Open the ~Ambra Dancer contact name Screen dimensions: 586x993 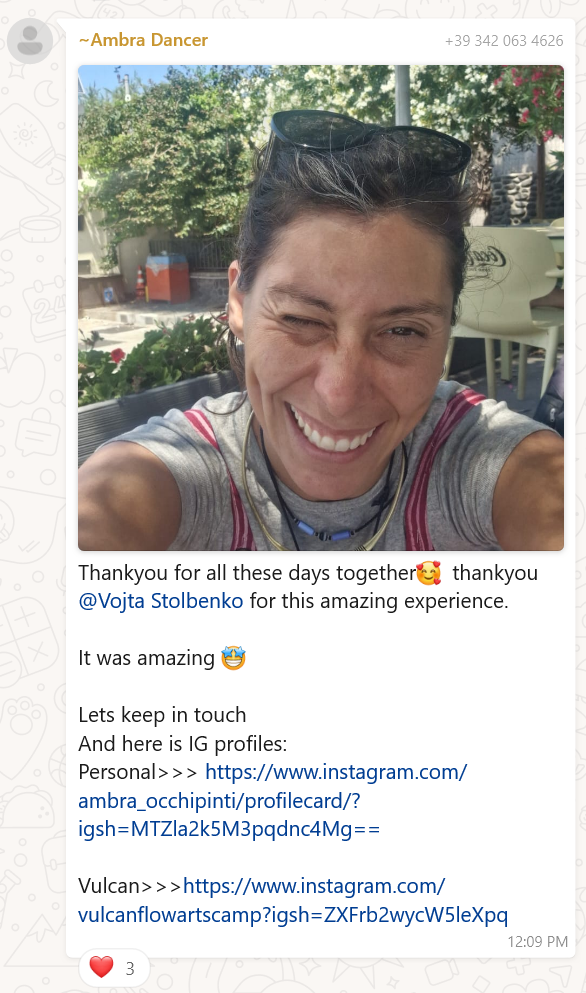143,40
